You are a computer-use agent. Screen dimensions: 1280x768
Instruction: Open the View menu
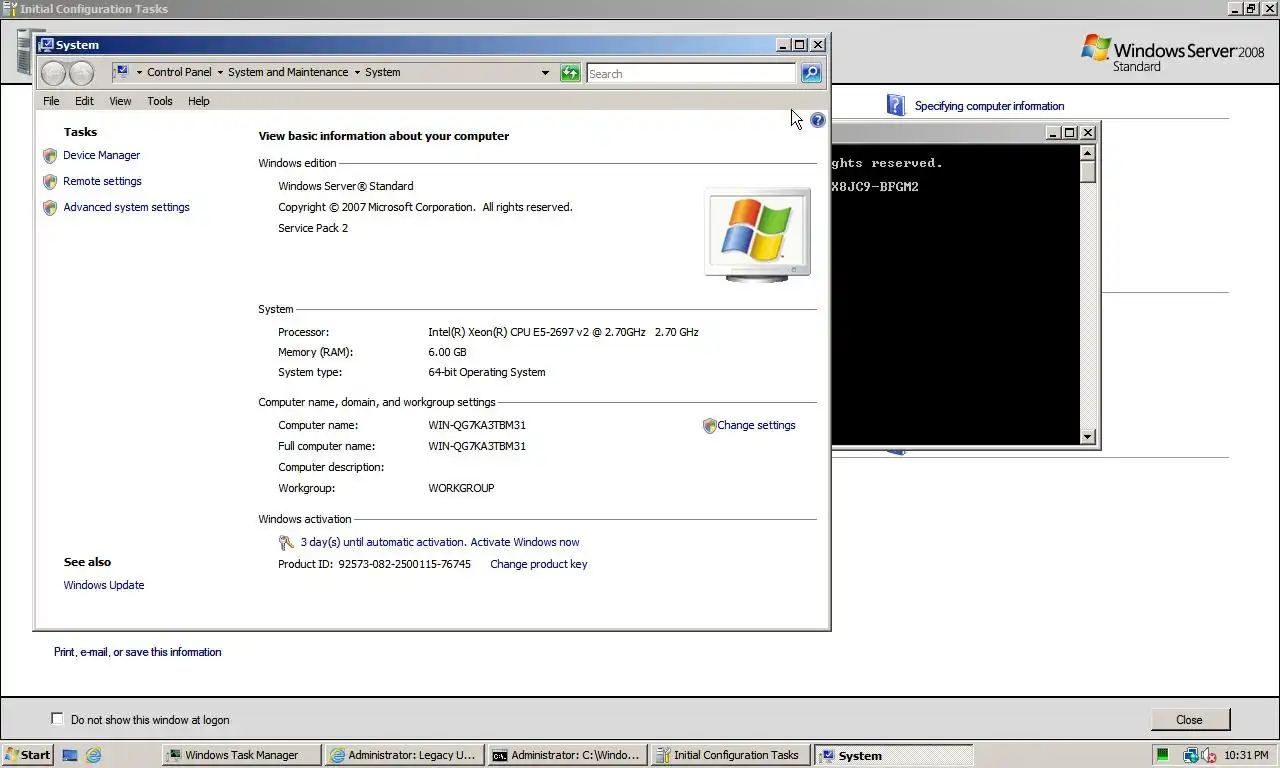[x=120, y=101]
